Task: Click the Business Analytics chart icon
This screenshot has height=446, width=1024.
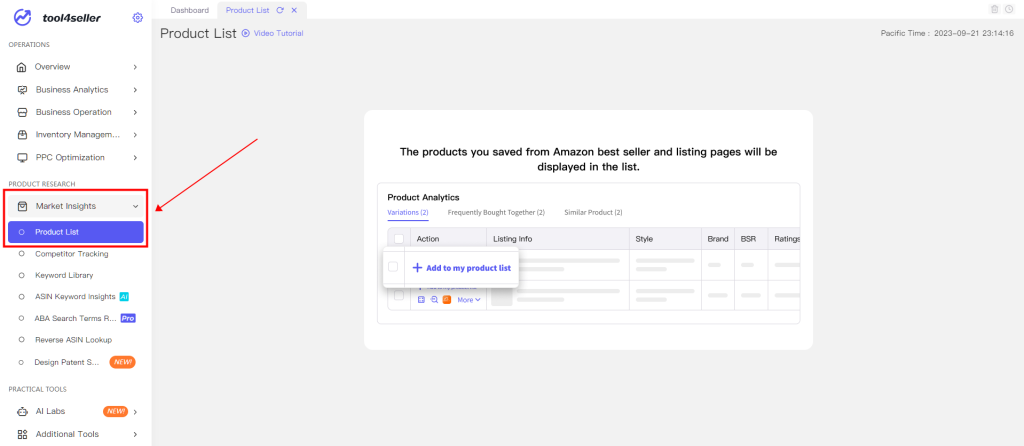Action: click(x=22, y=90)
